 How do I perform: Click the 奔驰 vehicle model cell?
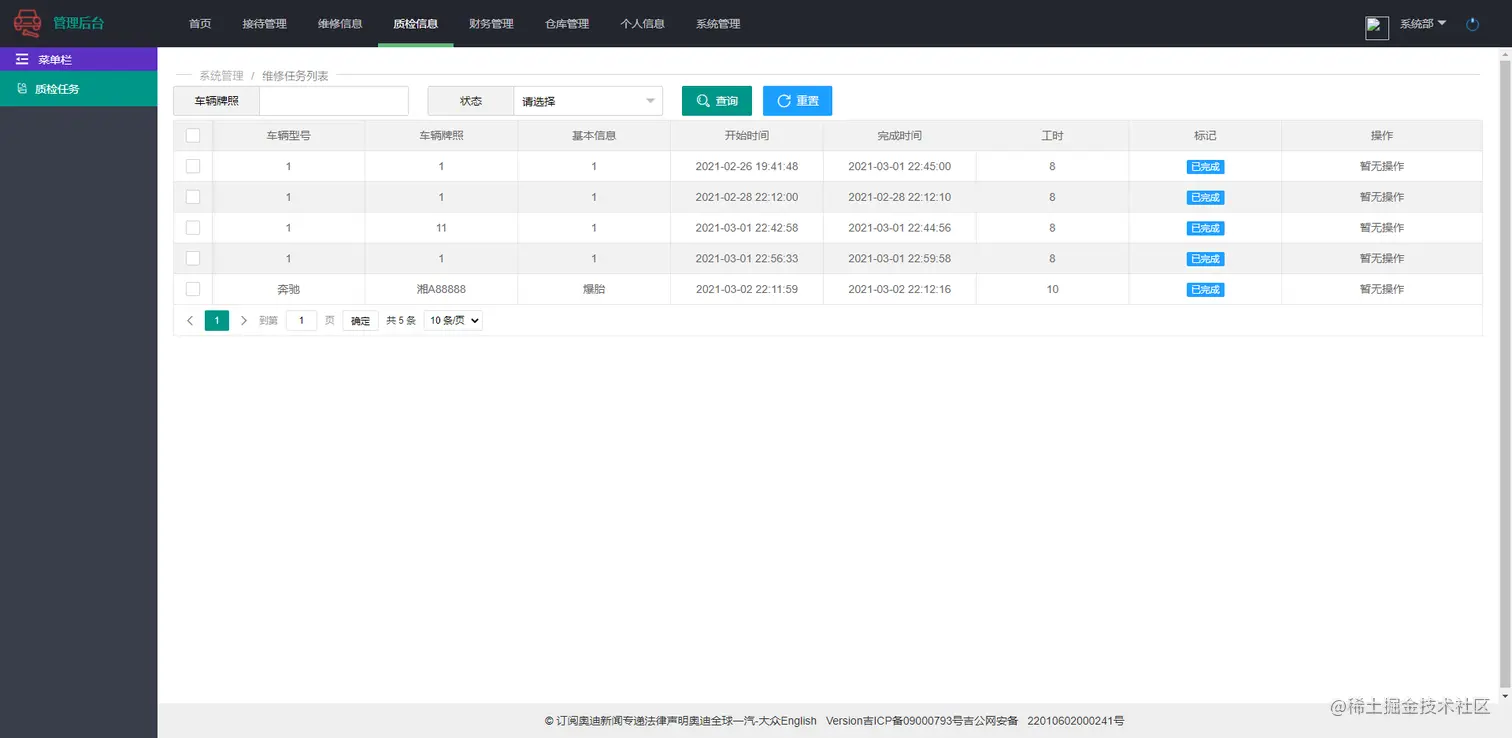pyautogui.click(x=288, y=289)
